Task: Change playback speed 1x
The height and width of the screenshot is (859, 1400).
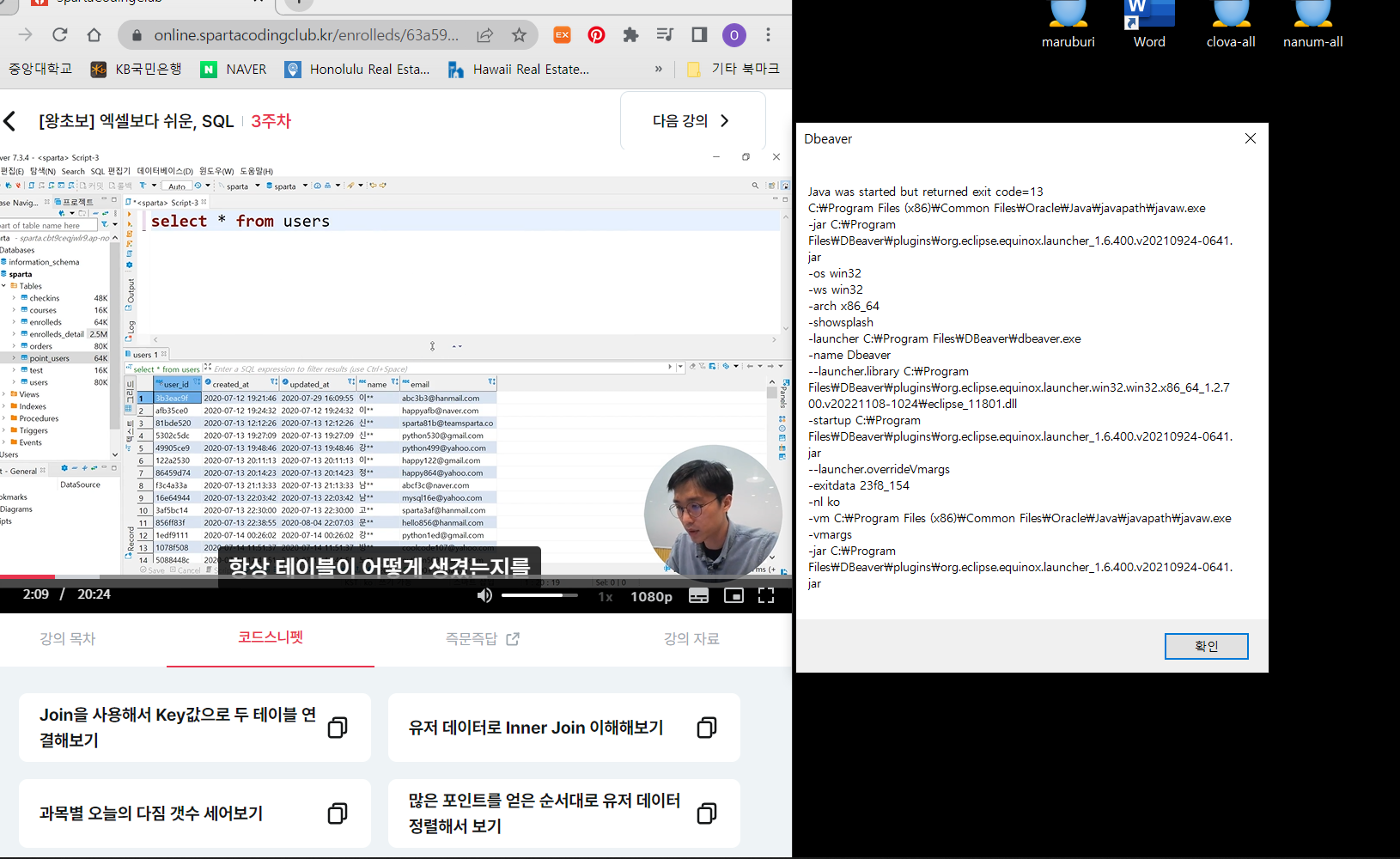Action: 606,597
